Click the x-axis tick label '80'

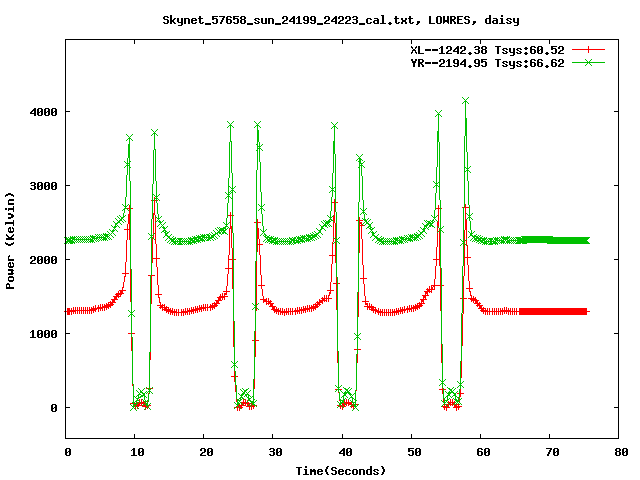click(x=621, y=452)
